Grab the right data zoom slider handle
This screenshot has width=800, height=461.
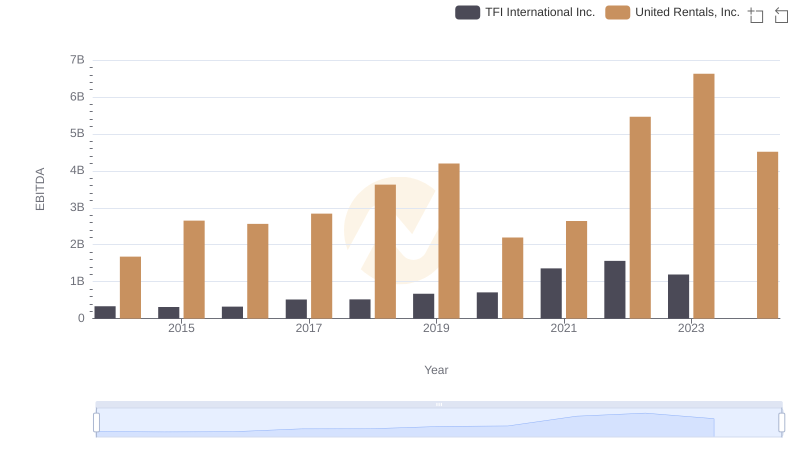(x=781, y=422)
